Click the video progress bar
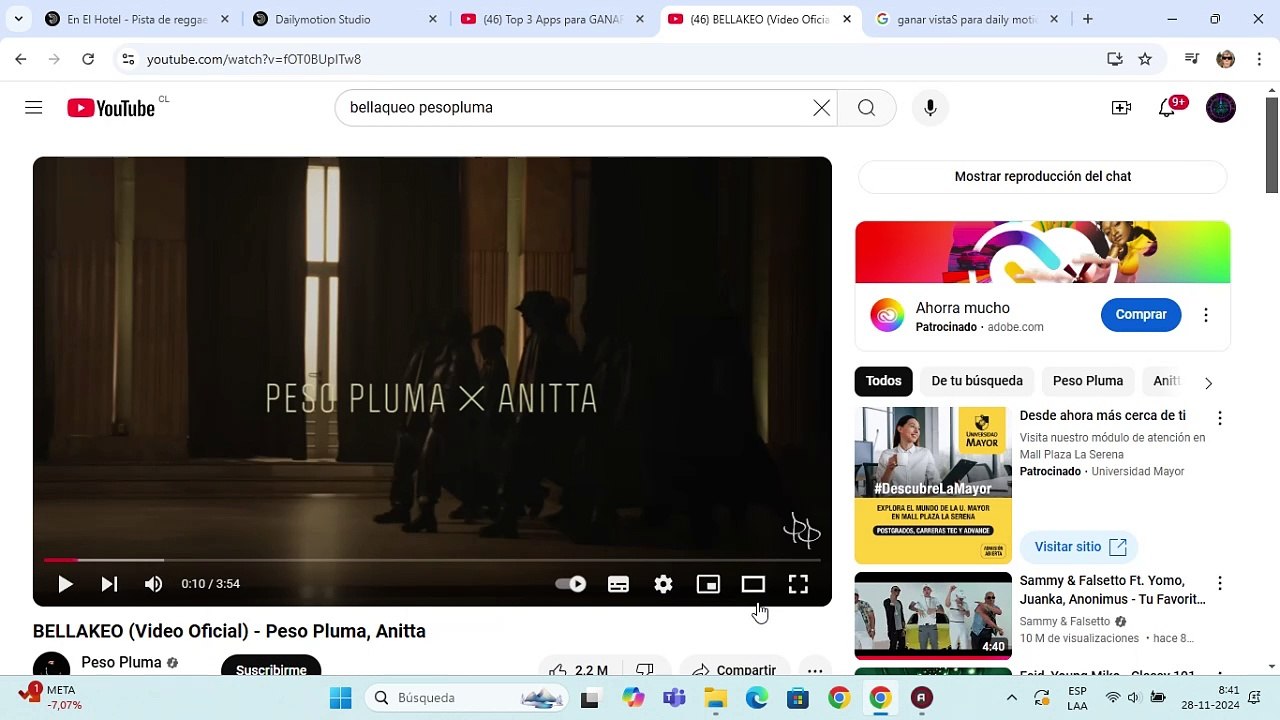The height and width of the screenshot is (720, 1280). (432, 560)
